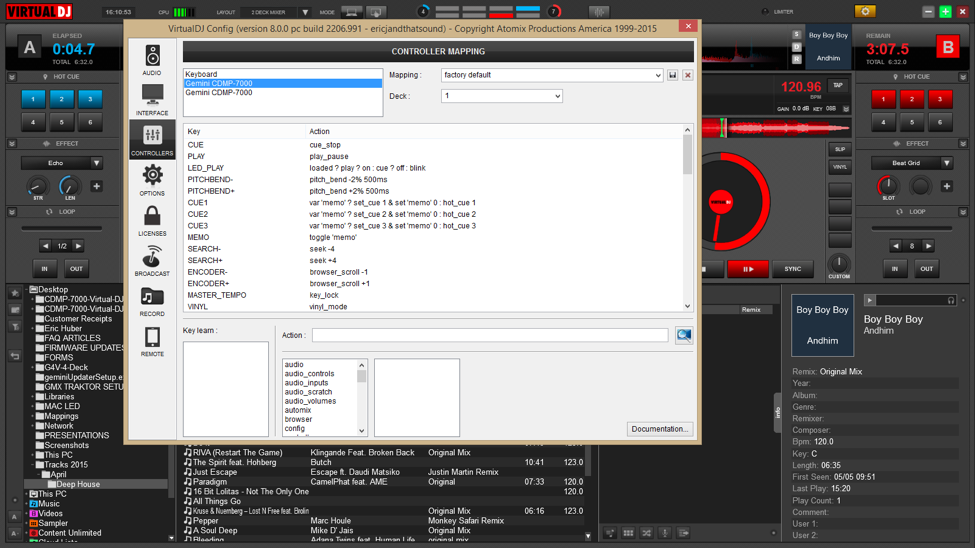Open the Remote section

152,340
